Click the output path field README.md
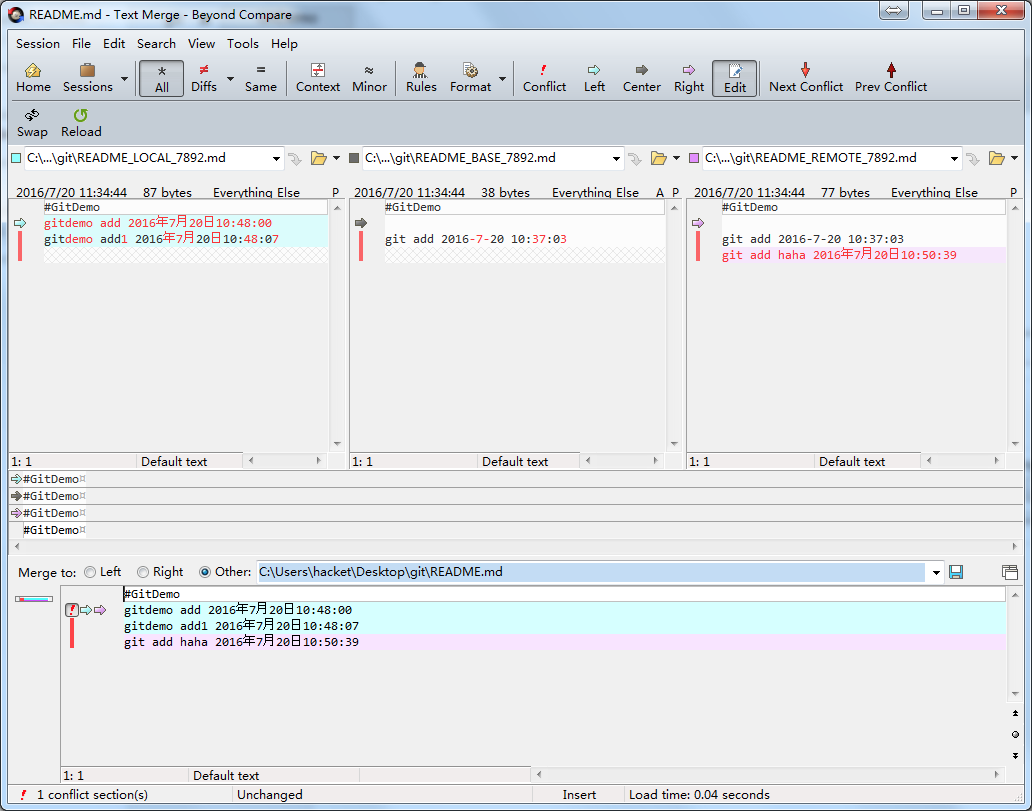This screenshot has width=1032, height=811. tap(590, 572)
